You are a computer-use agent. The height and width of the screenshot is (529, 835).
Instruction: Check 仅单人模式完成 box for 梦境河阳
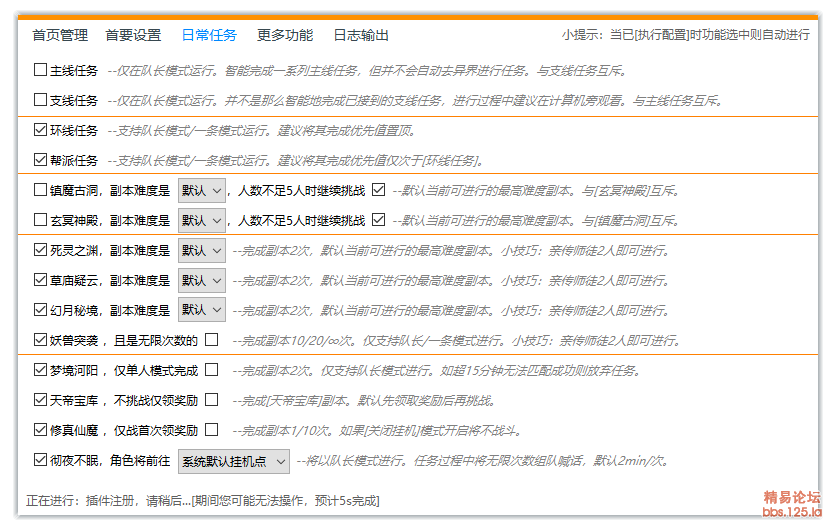coord(211,370)
